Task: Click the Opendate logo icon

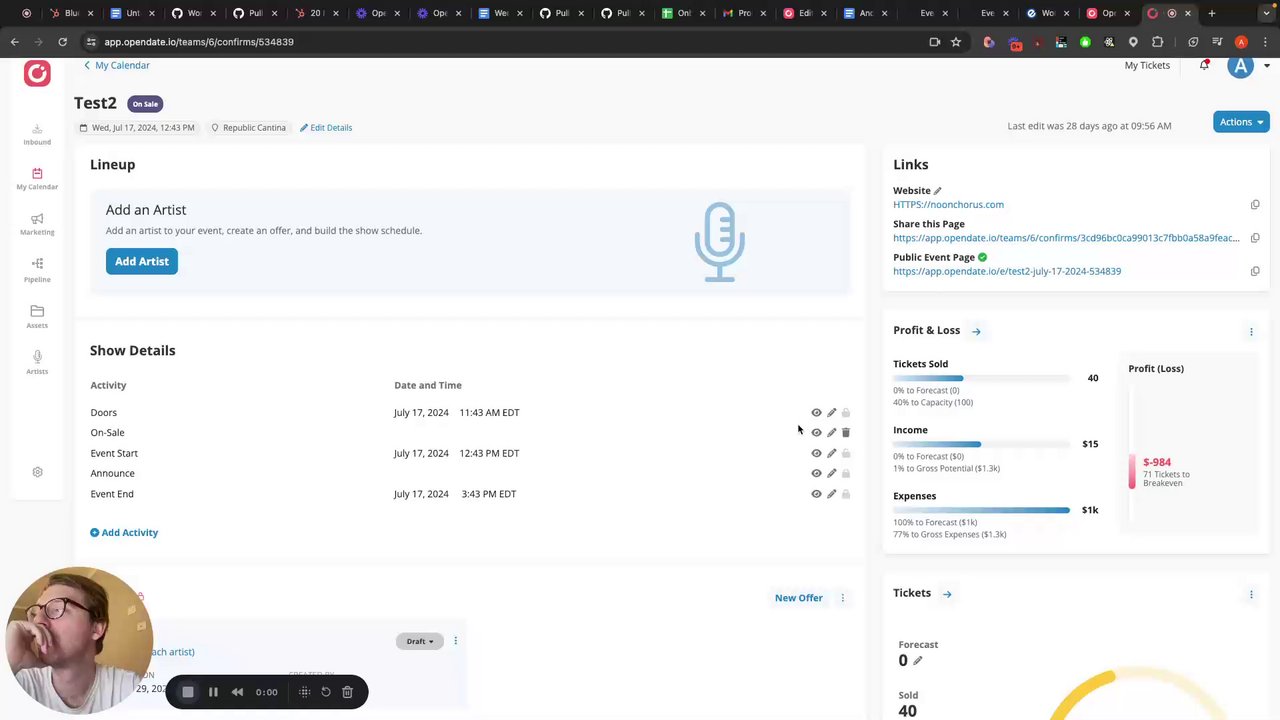Action: point(37,73)
